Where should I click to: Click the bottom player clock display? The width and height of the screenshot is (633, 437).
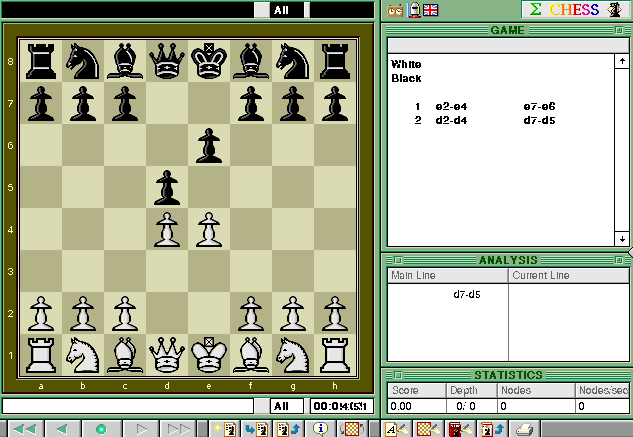(342, 406)
